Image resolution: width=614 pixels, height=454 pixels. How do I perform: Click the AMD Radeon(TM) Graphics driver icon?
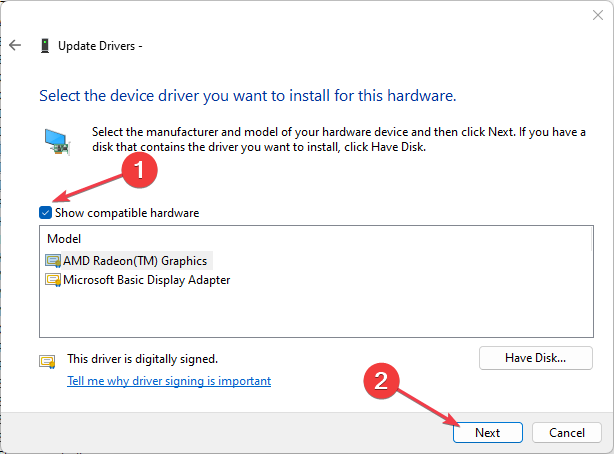(53, 260)
